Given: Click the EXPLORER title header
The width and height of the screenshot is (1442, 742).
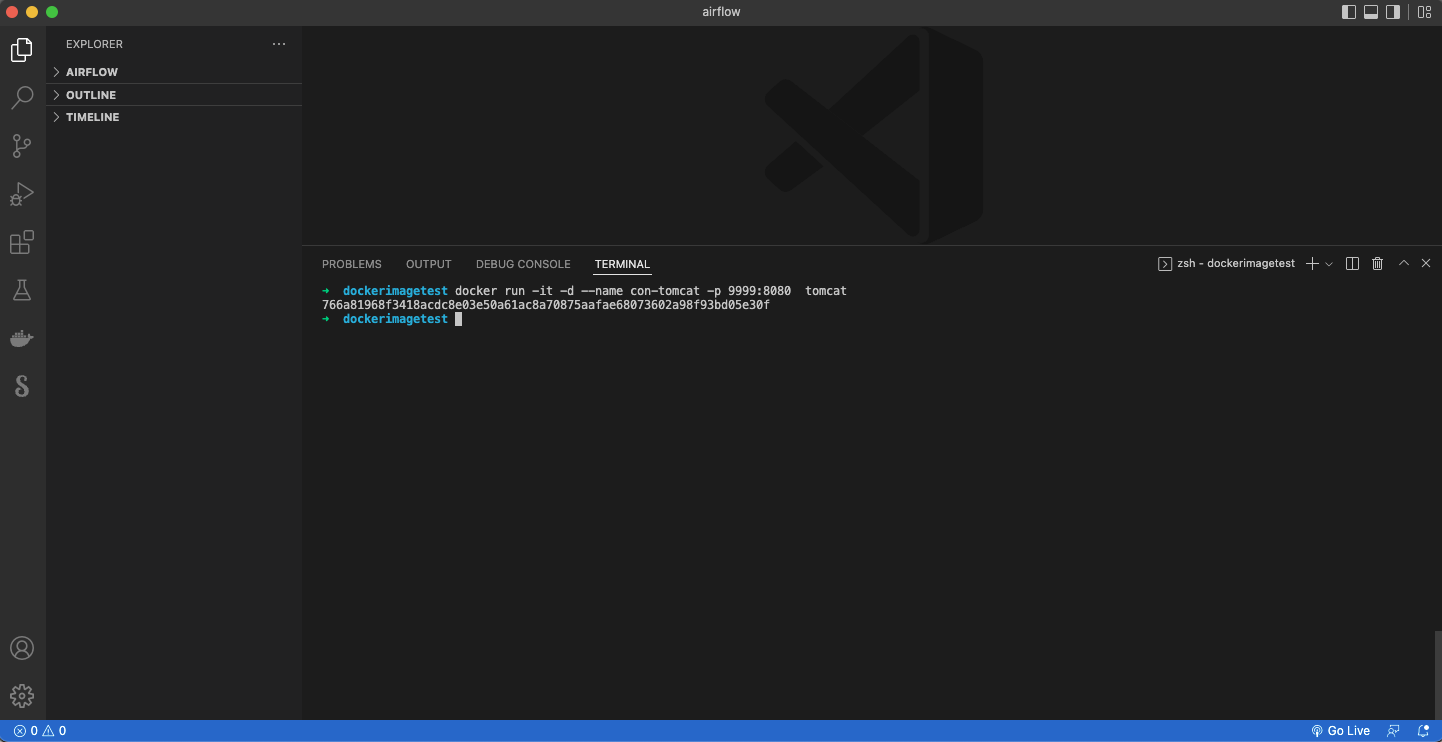Looking at the screenshot, I should point(94,44).
